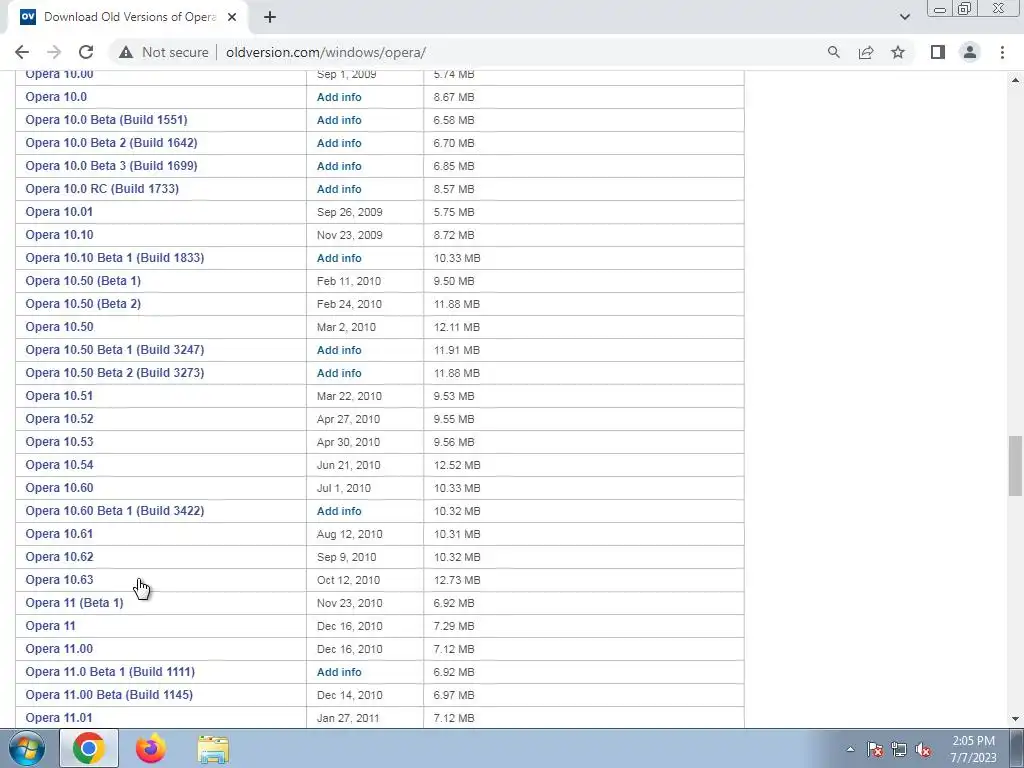Open Opera 10.10 Beta 1 (Build 1833)
This screenshot has width=1024, height=768.
click(115, 257)
